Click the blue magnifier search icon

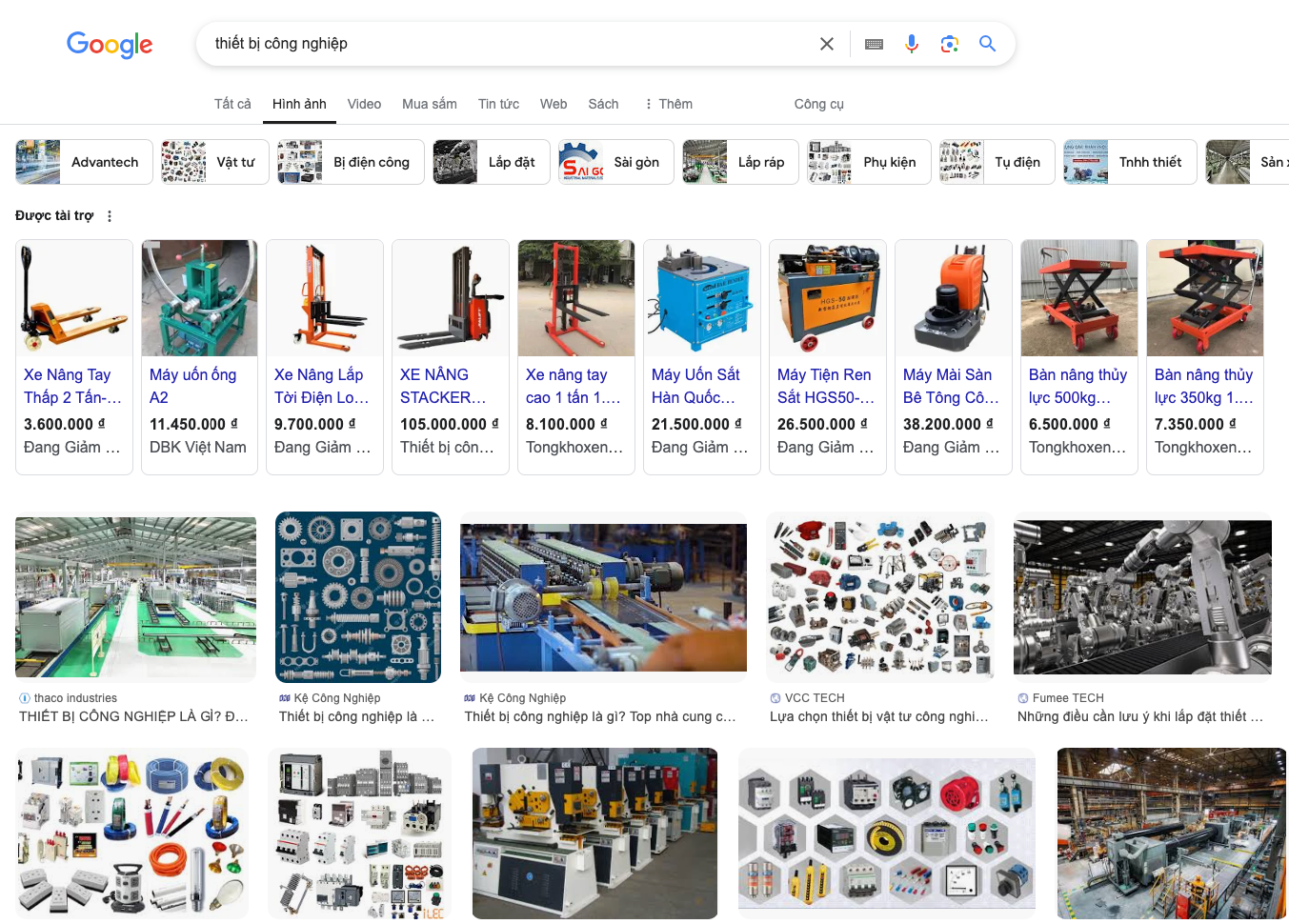pyautogui.click(x=987, y=44)
